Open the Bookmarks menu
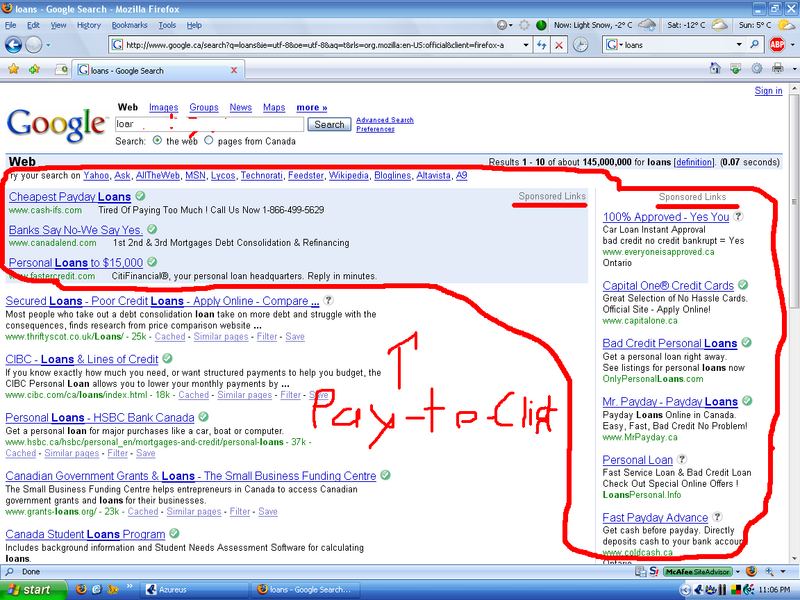The width and height of the screenshot is (800, 600). pos(130,25)
